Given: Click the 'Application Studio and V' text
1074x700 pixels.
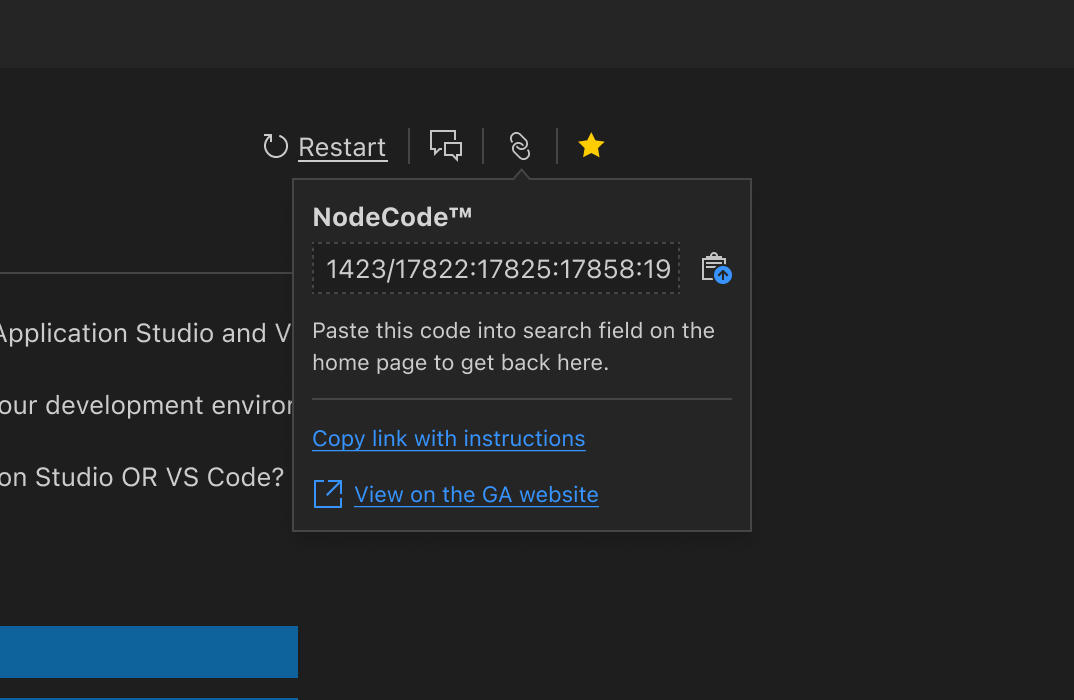Looking at the screenshot, I should click(x=145, y=334).
